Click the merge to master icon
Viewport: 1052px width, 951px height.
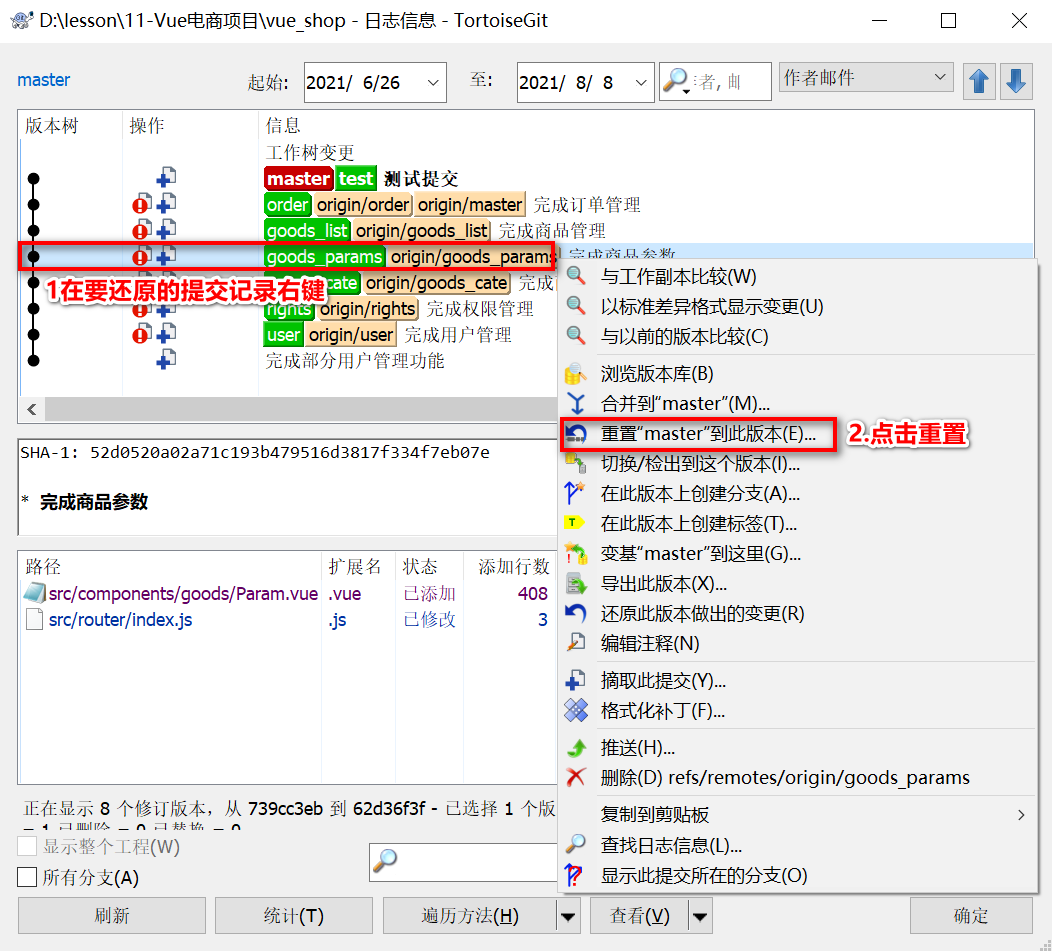point(576,403)
